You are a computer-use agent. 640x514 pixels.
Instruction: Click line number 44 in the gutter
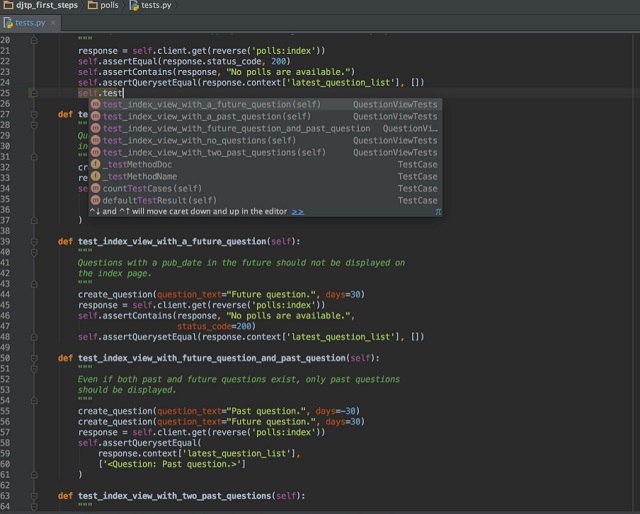(x=5, y=295)
